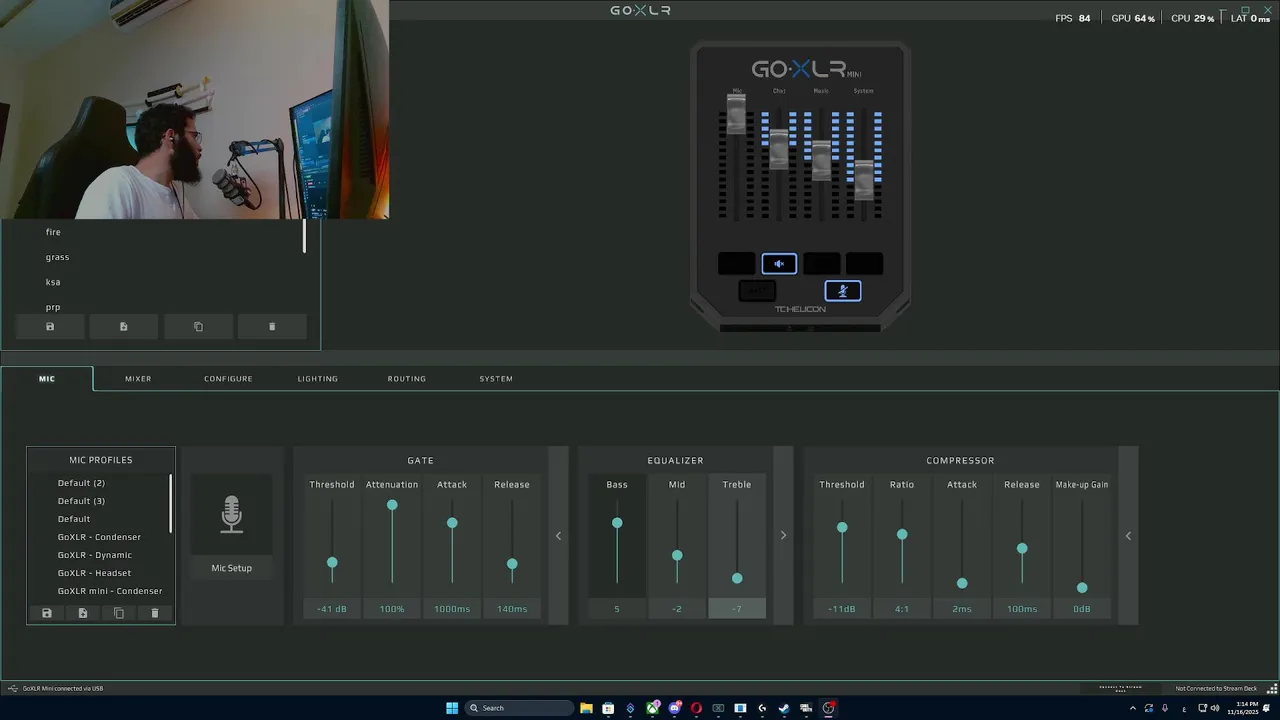This screenshot has height=720, width=1280.
Task: Expand the Equalizer with the right arrow
Action: pyautogui.click(x=783, y=536)
